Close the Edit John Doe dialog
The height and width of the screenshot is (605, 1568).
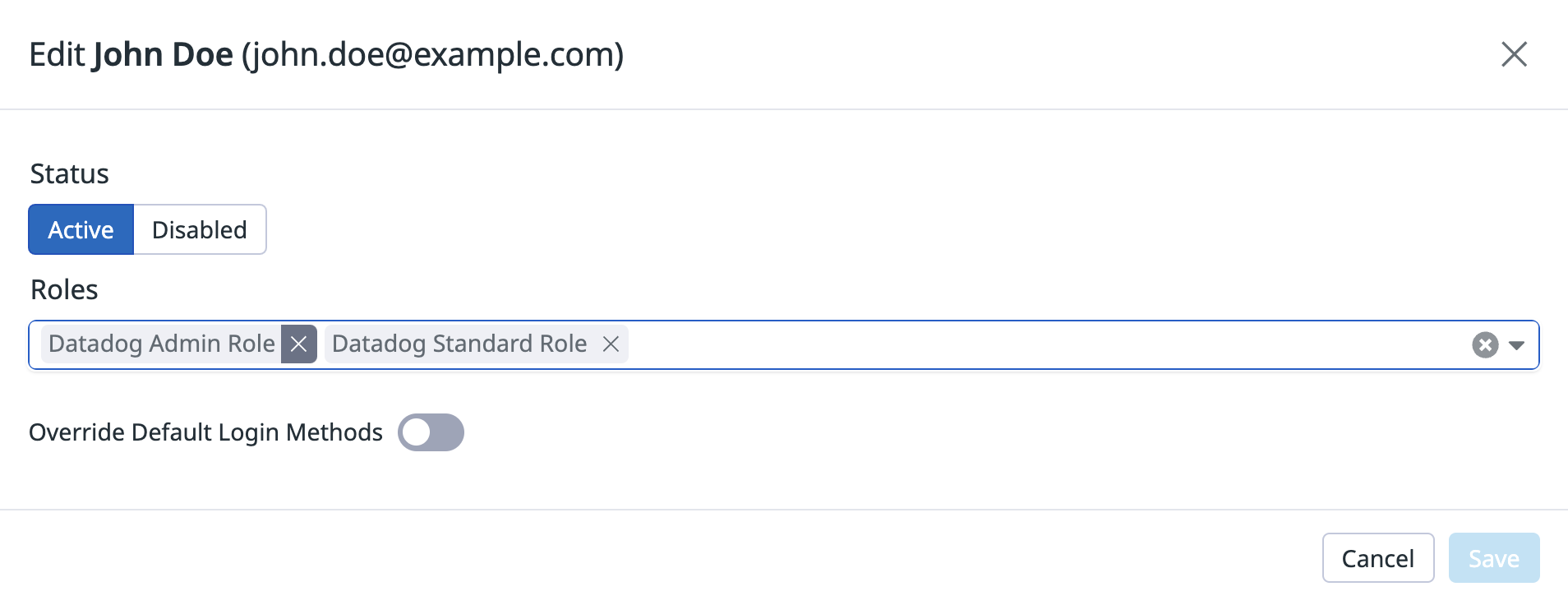[1514, 54]
